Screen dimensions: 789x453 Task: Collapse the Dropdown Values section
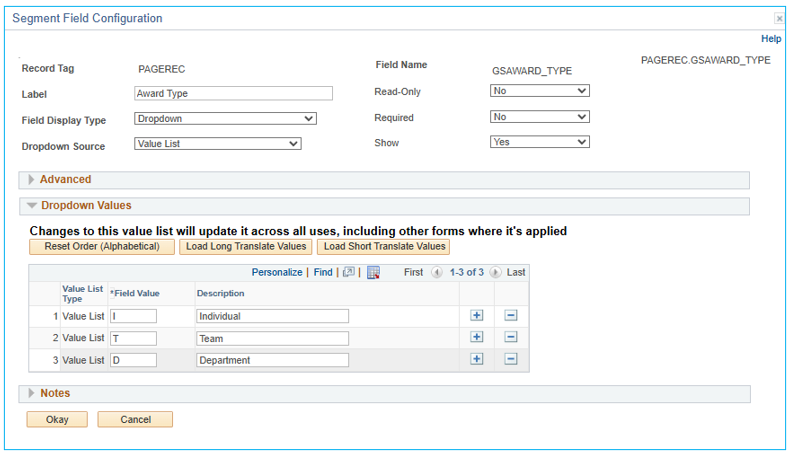click(x=32, y=205)
